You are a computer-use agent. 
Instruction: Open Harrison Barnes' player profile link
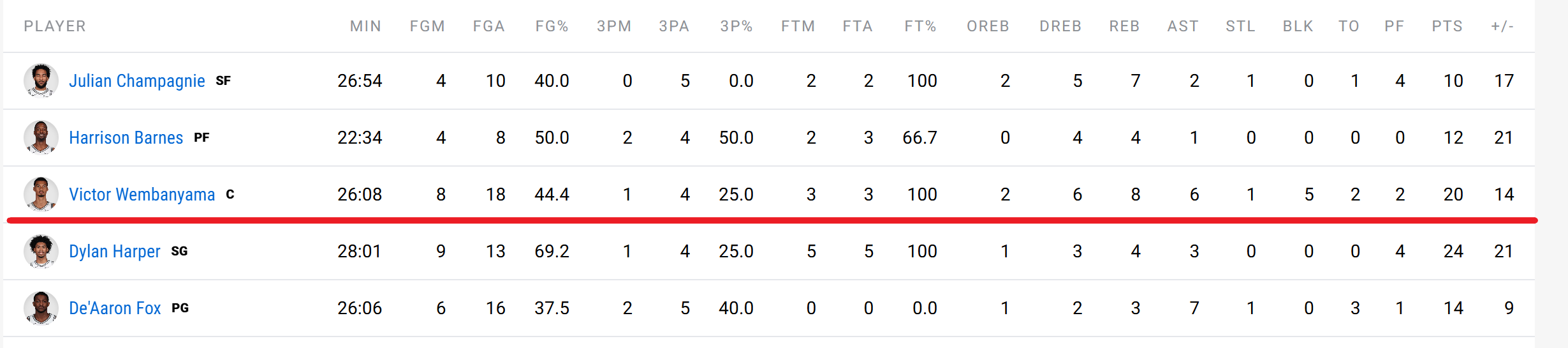126,138
